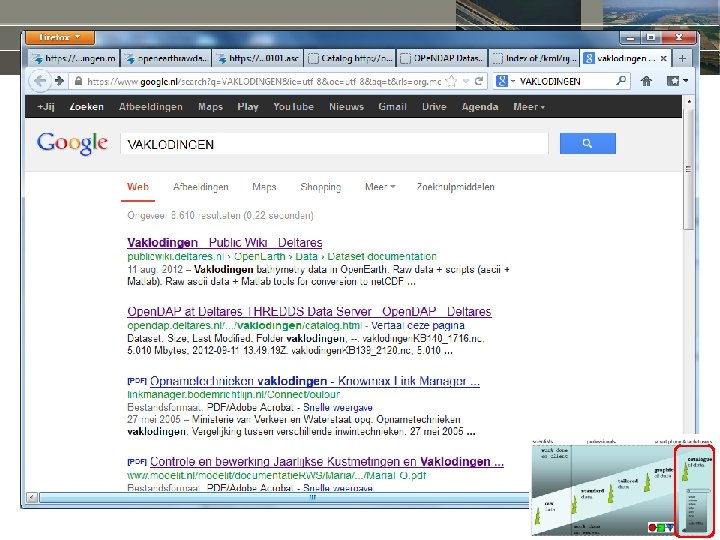The image size is (720, 540).
Task: Open Vaklodingen Public Wiki Deltares result
Action: click(225, 242)
